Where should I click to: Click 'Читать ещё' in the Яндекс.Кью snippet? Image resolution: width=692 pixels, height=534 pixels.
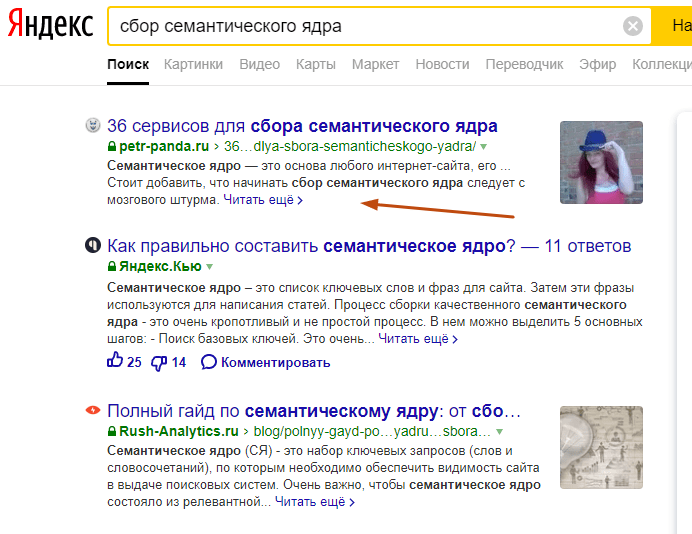[418, 339]
